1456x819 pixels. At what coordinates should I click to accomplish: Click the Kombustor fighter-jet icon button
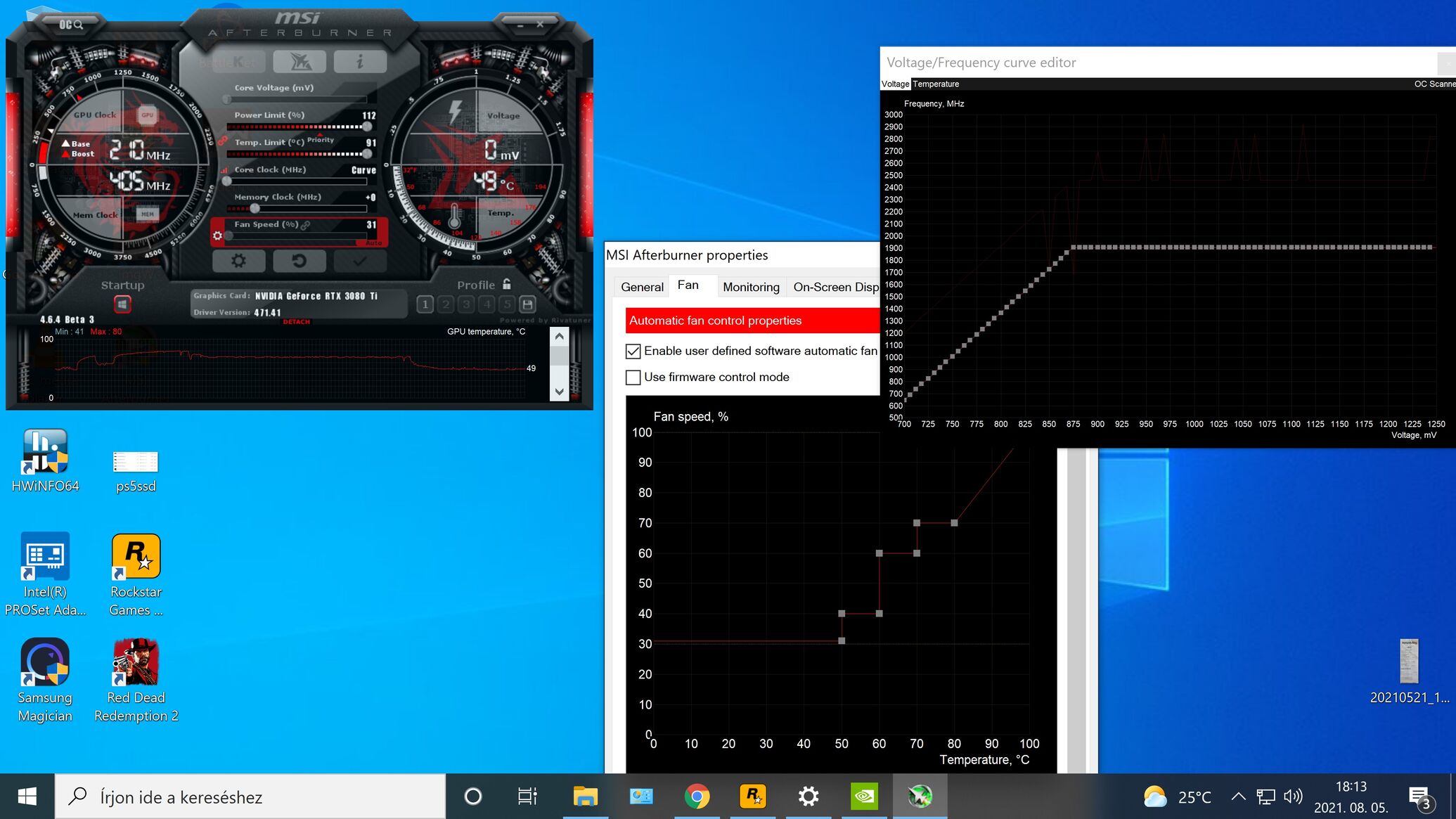point(299,62)
